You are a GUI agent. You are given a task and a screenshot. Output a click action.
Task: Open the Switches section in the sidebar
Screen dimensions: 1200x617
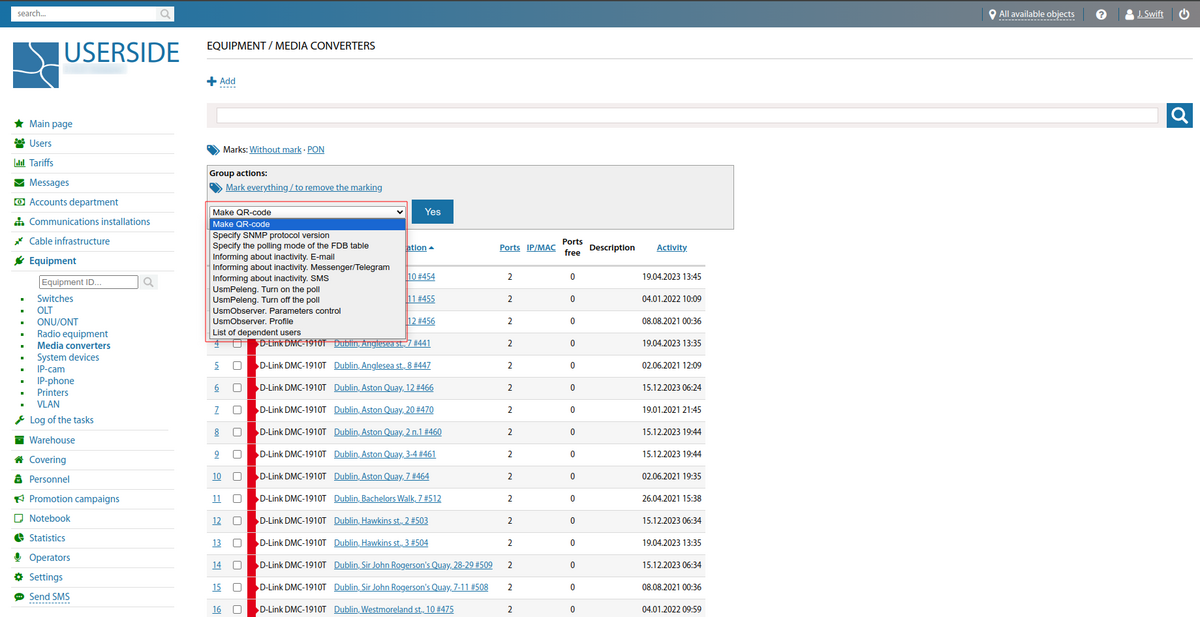click(55, 298)
